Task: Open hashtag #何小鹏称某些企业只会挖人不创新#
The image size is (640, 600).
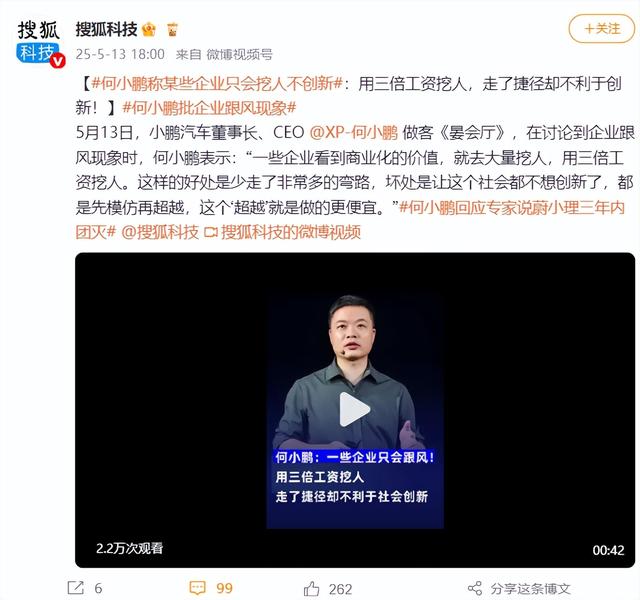Action: click(x=217, y=84)
